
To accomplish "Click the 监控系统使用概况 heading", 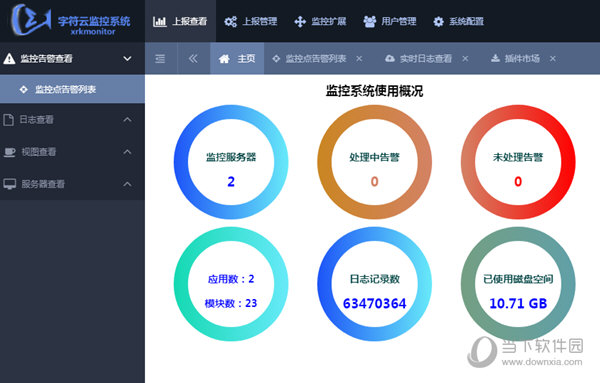I will (375, 91).
